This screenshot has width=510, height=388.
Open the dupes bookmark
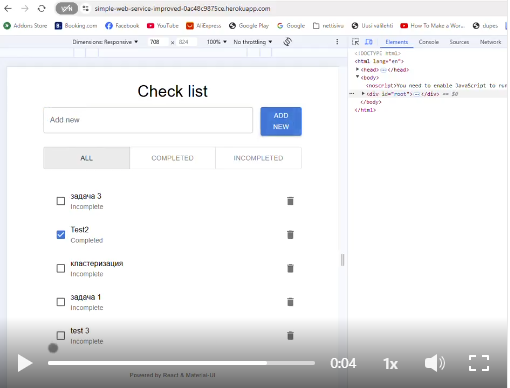coord(485,26)
